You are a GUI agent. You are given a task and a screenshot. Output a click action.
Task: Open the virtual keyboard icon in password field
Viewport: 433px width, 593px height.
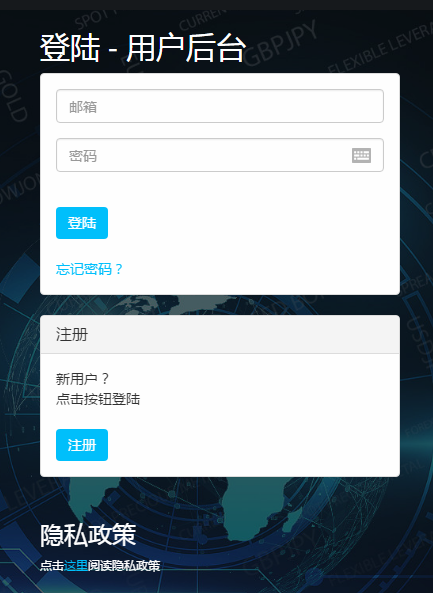(361, 155)
